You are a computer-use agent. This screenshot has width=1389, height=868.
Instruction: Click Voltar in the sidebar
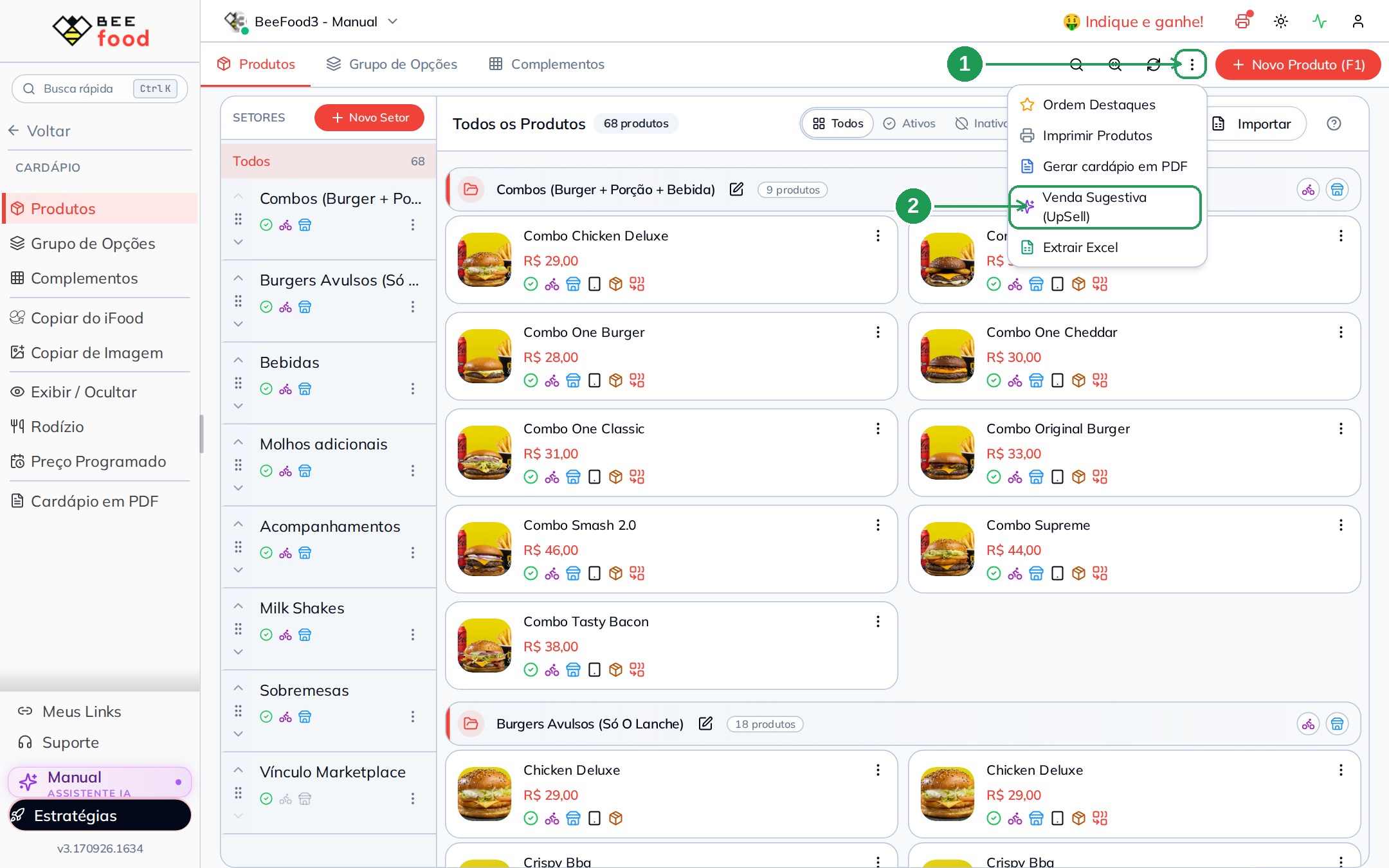tap(40, 131)
